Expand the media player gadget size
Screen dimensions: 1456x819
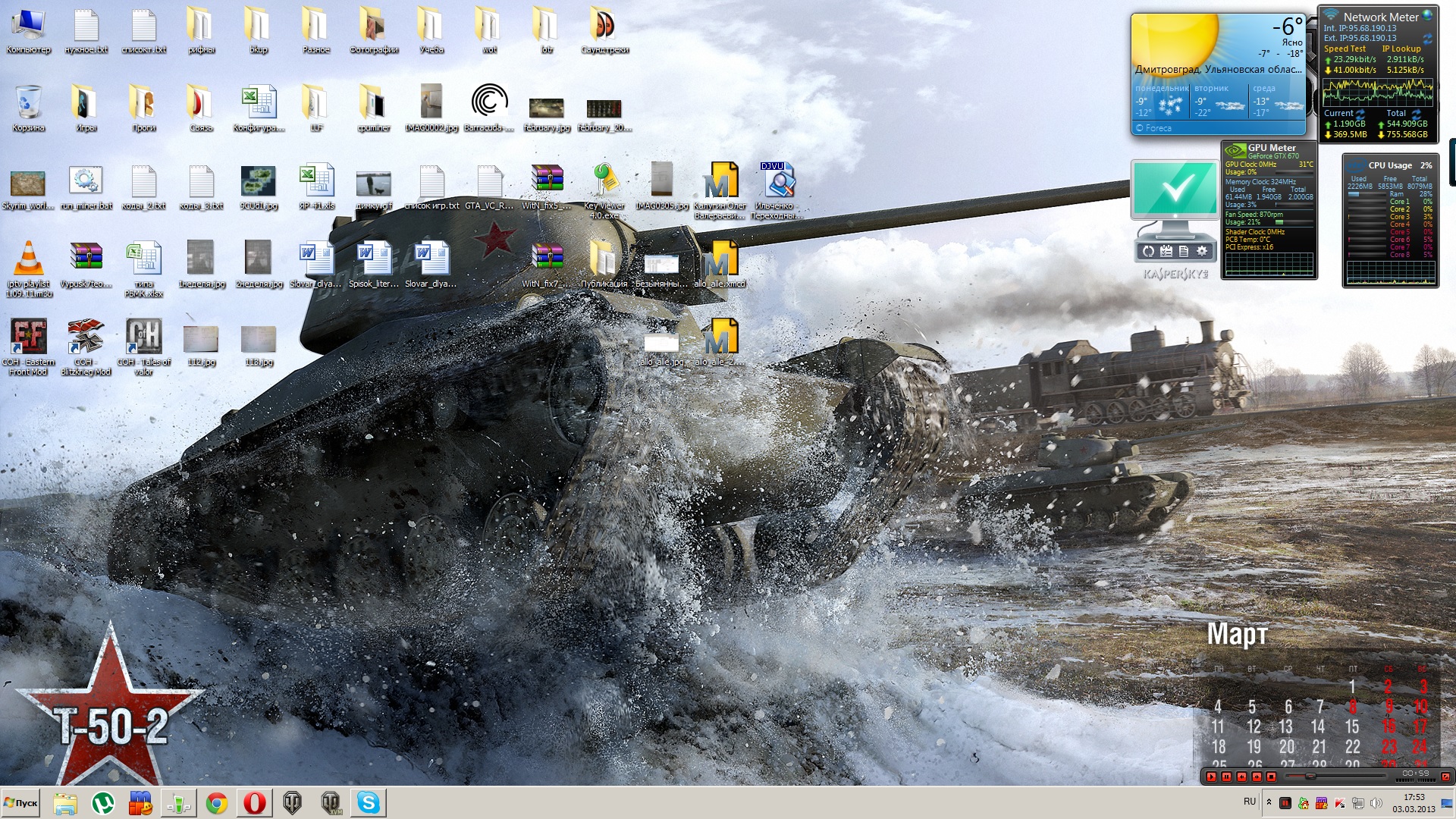coord(1445,777)
